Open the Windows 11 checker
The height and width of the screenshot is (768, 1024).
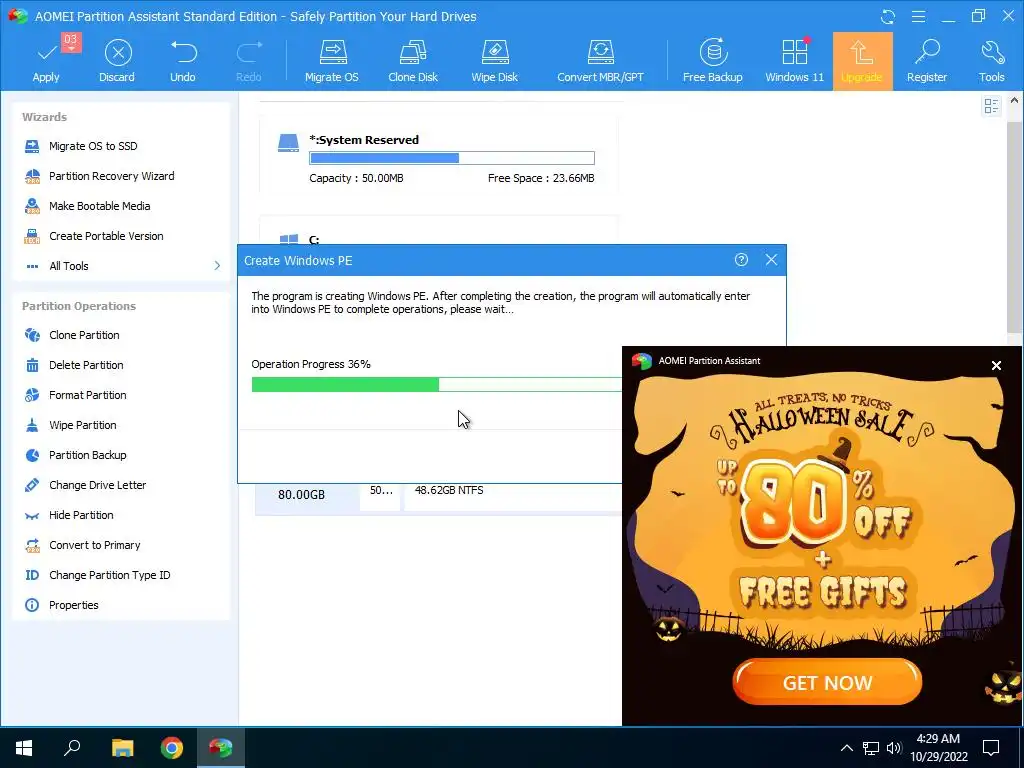pyautogui.click(x=795, y=61)
